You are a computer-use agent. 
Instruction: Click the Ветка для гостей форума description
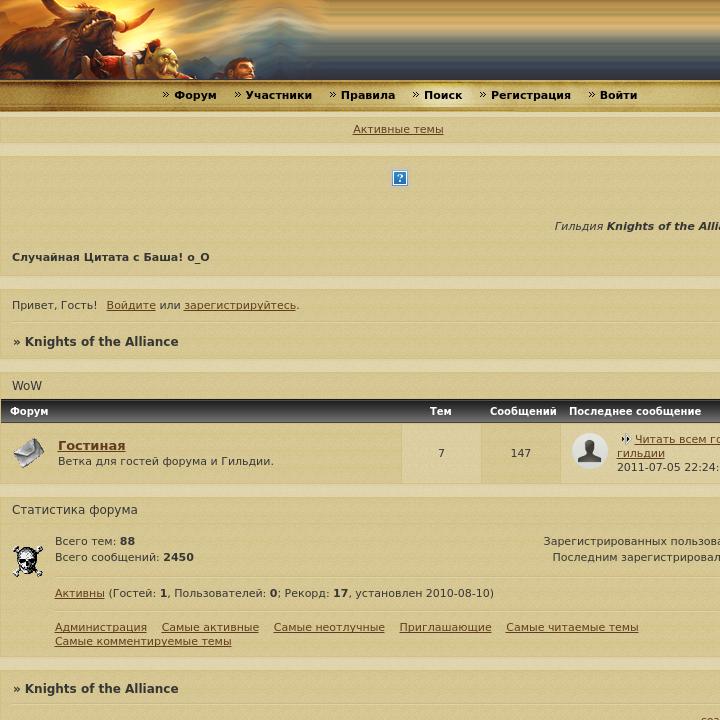click(166, 461)
